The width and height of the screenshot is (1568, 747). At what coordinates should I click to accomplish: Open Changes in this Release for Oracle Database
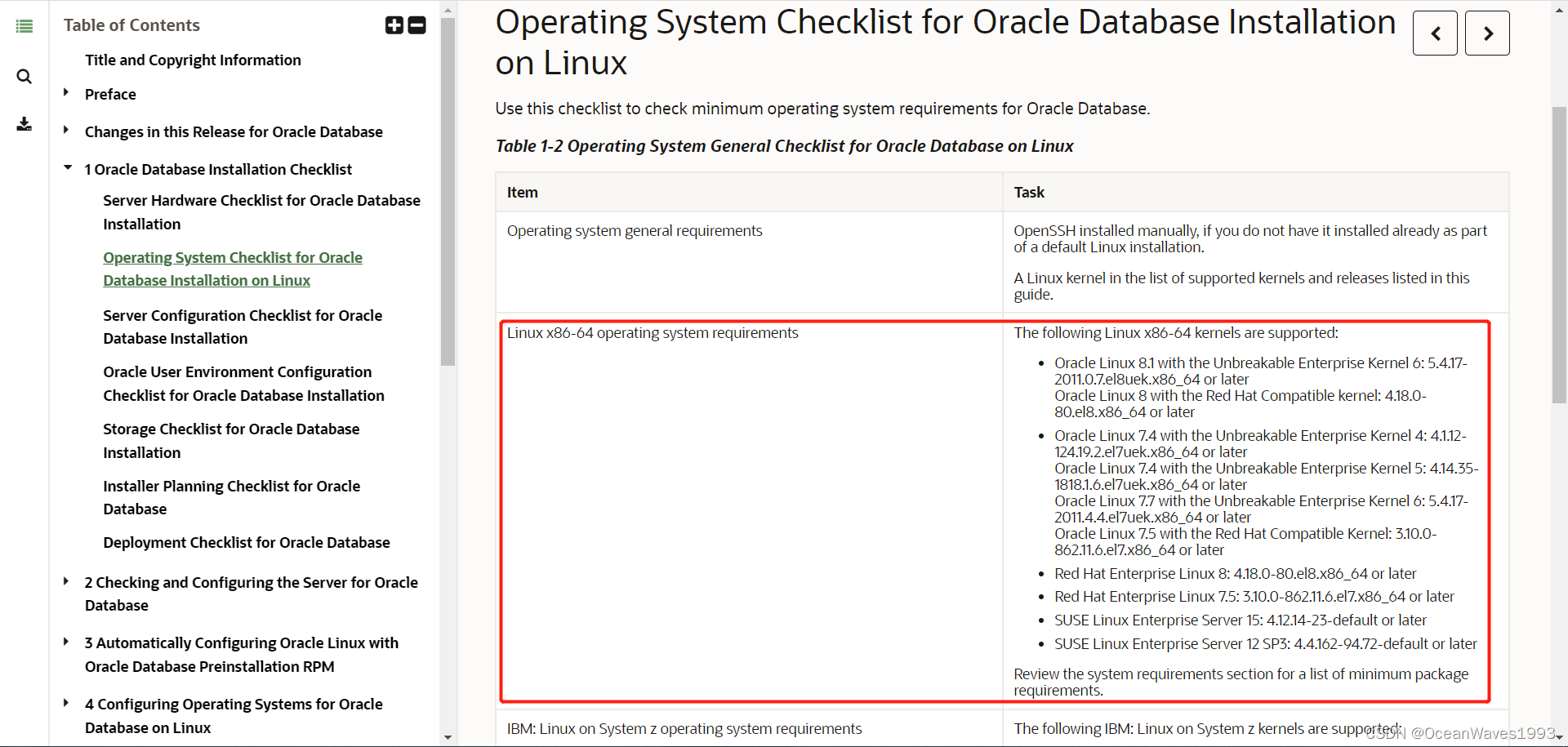pyautogui.click(x=234, y=131)
